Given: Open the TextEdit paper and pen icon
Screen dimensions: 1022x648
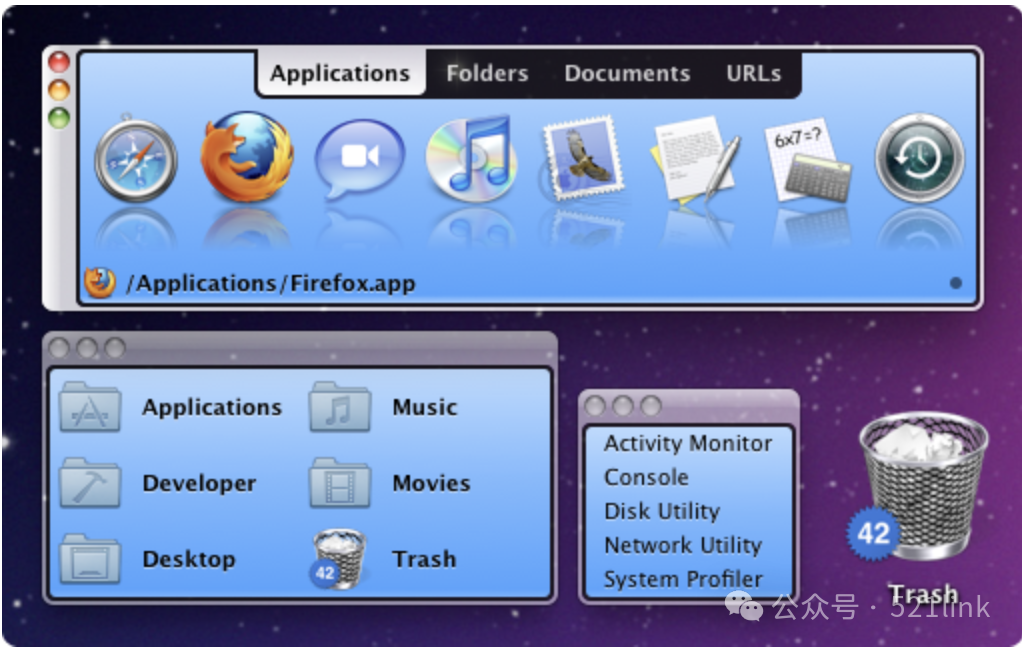Looking at the screenshot, I should [x=694, y=160].
